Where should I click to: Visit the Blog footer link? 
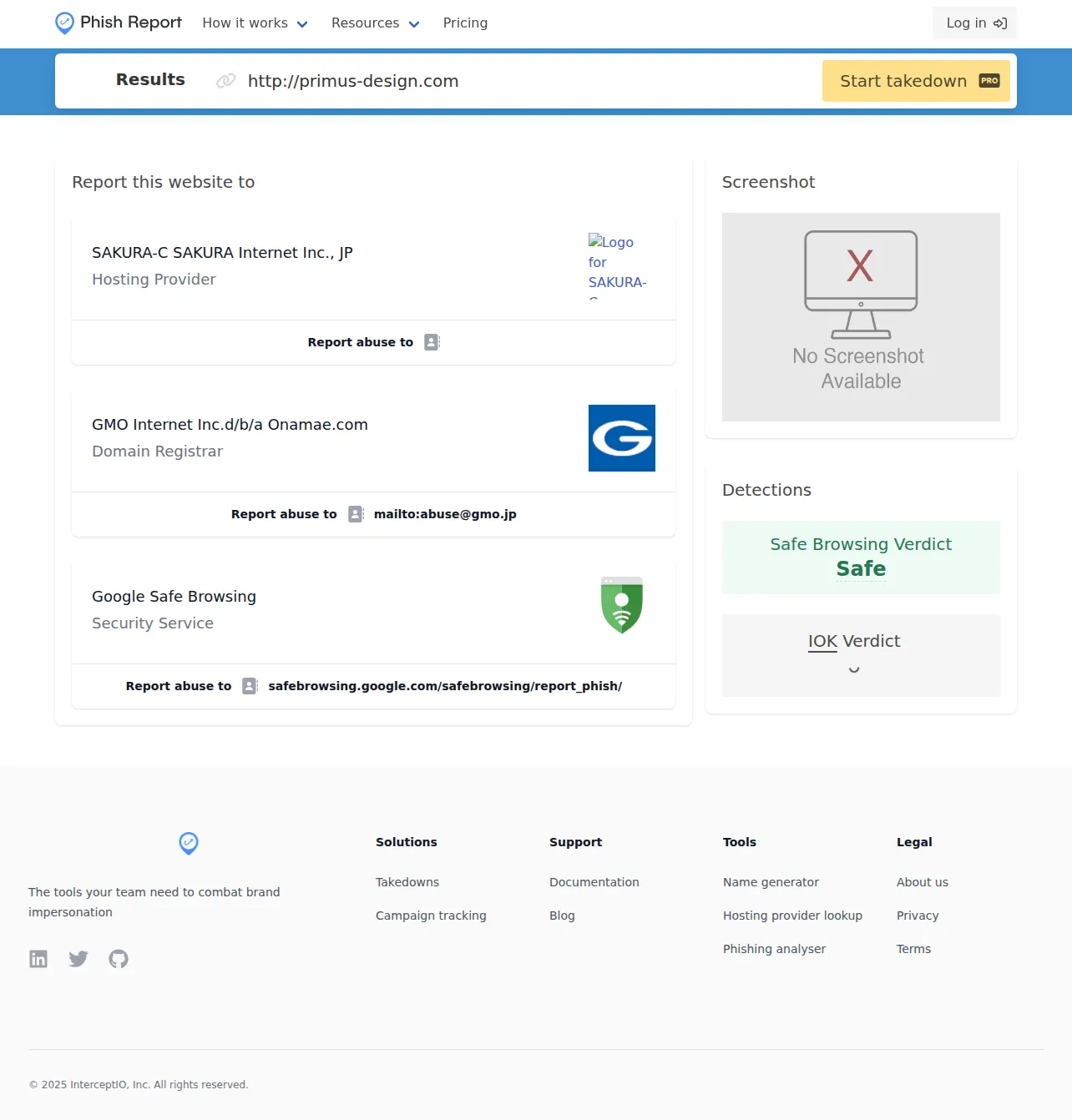point(562,916)
